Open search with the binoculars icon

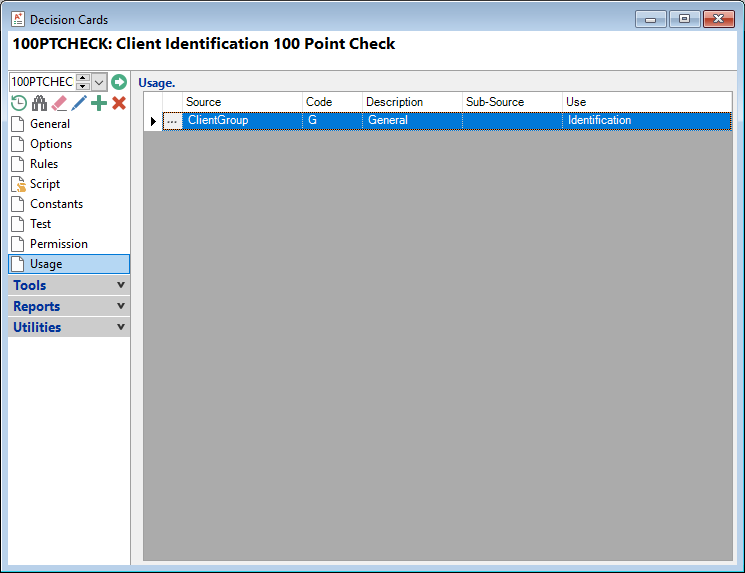(39, 103)
